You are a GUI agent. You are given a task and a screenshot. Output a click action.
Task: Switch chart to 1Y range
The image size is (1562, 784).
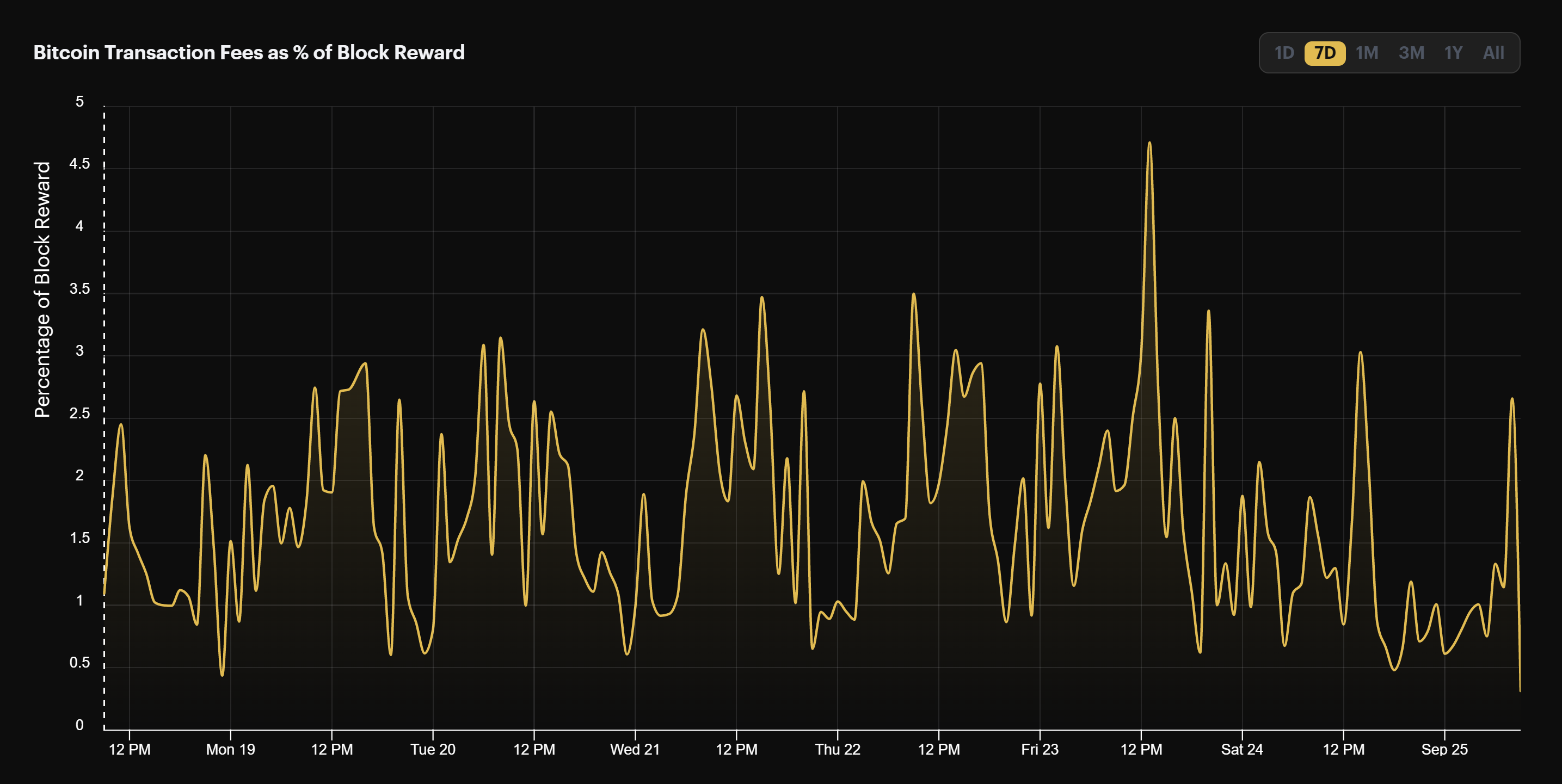coord(1453,53)
